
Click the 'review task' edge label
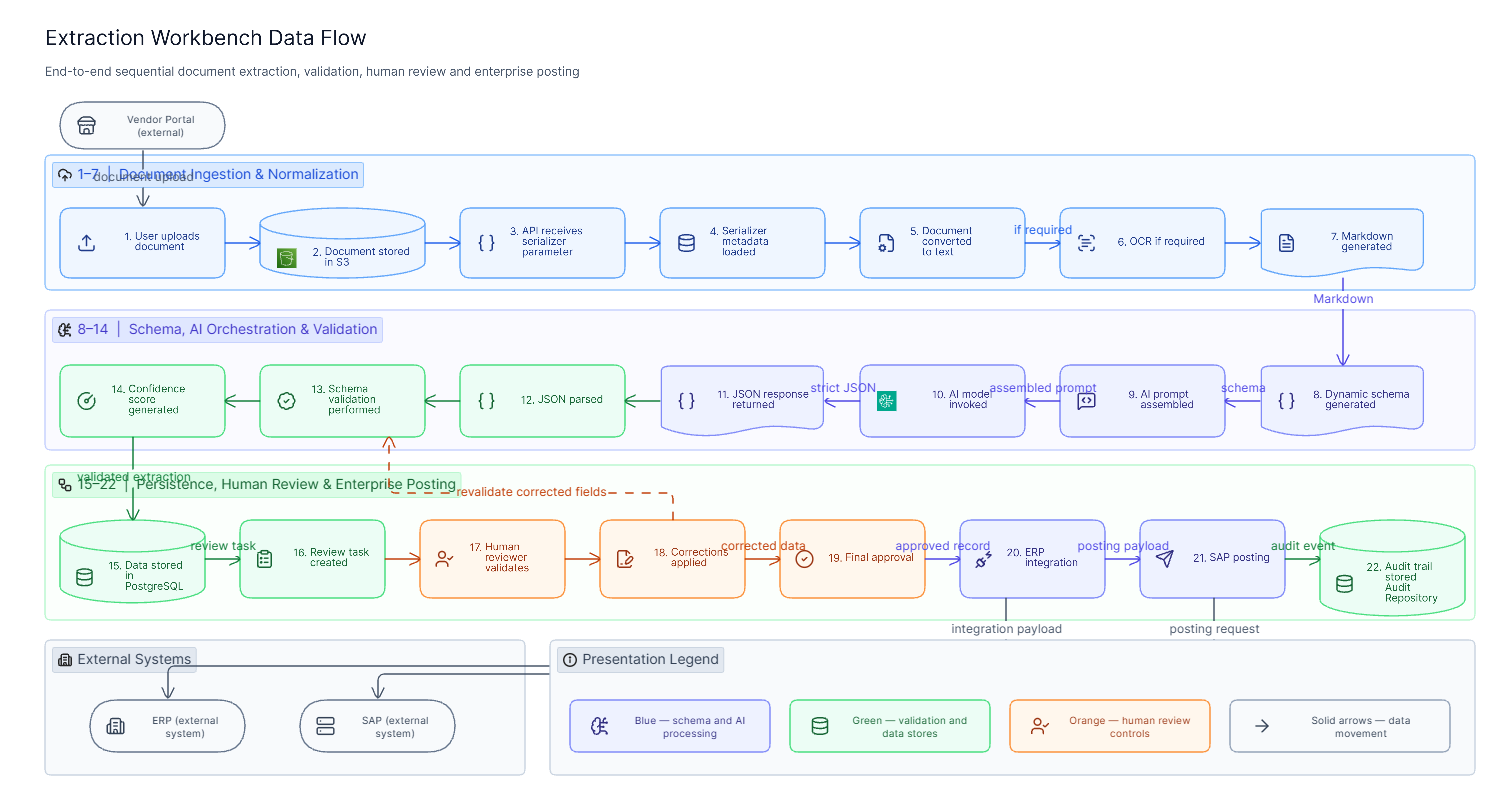[x=223, y=546]
